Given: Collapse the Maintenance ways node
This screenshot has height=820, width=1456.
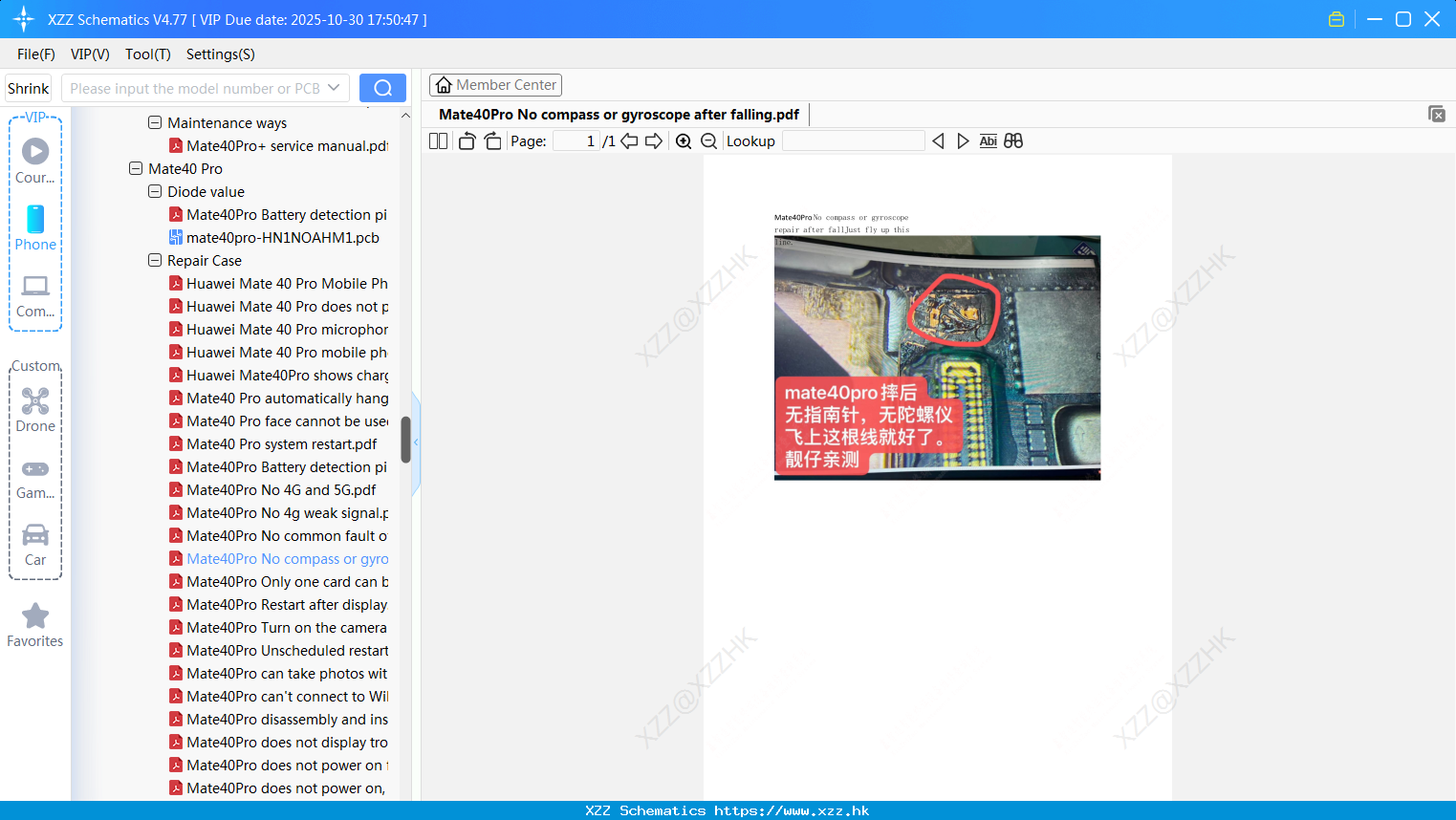Looking at the screenshot, I should (x=155, y=122).
